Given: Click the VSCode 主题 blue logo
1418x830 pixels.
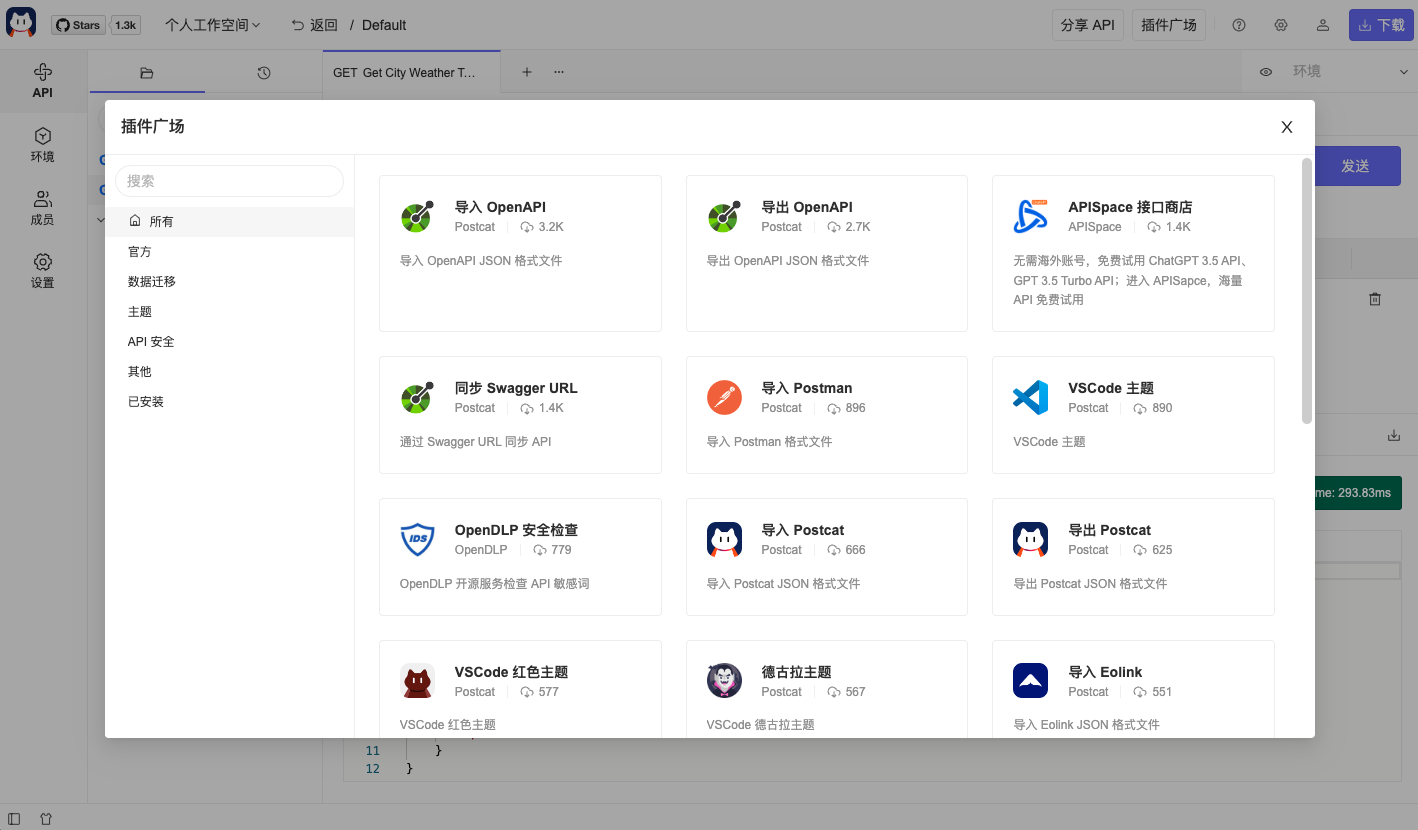Looking at the screenshot, I should [1031, 397].
